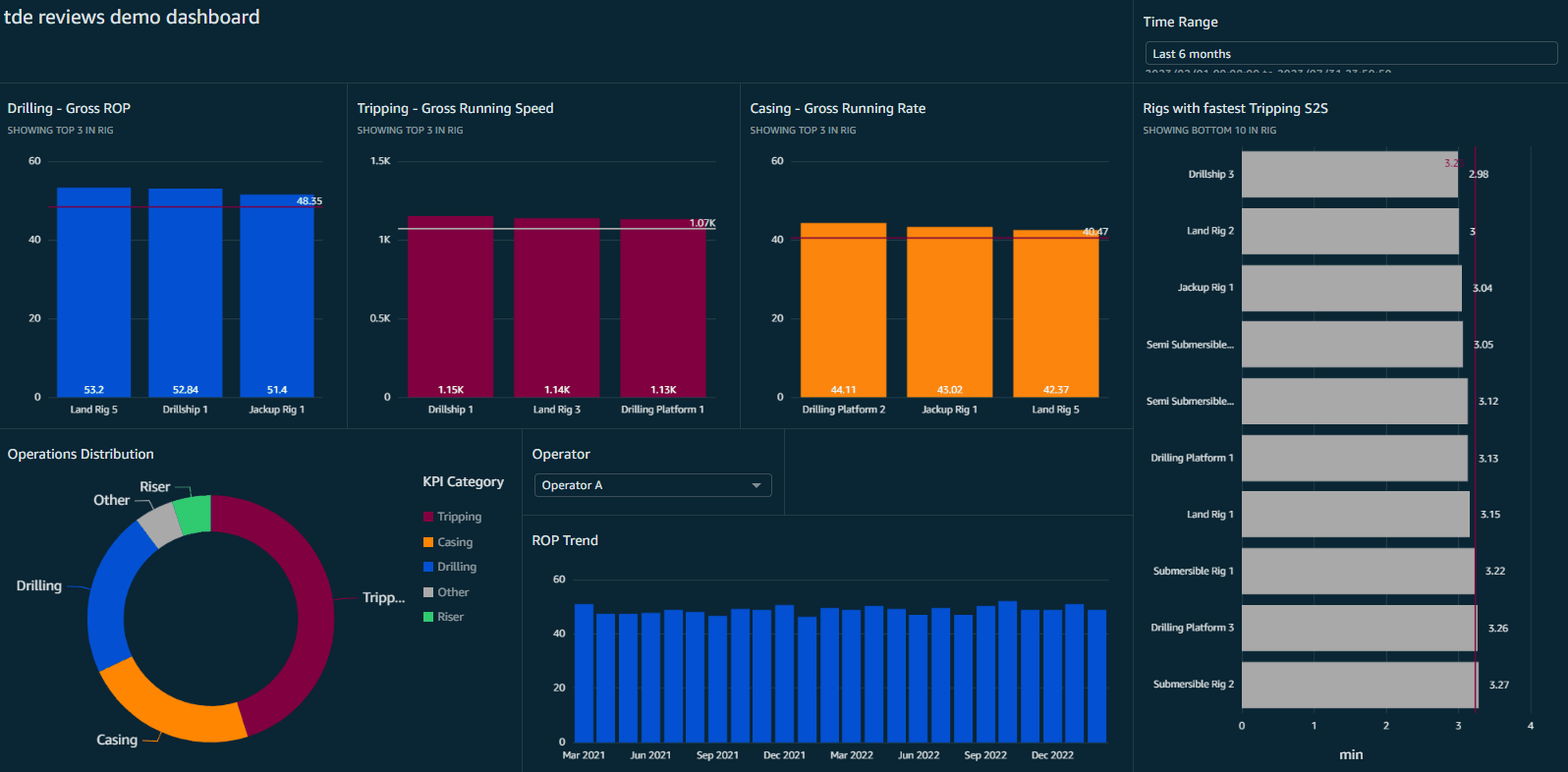Click the Submersible Rig 2 gray bar
The height and width of the screenshot is (772, 1568).
coord(1359,685)
